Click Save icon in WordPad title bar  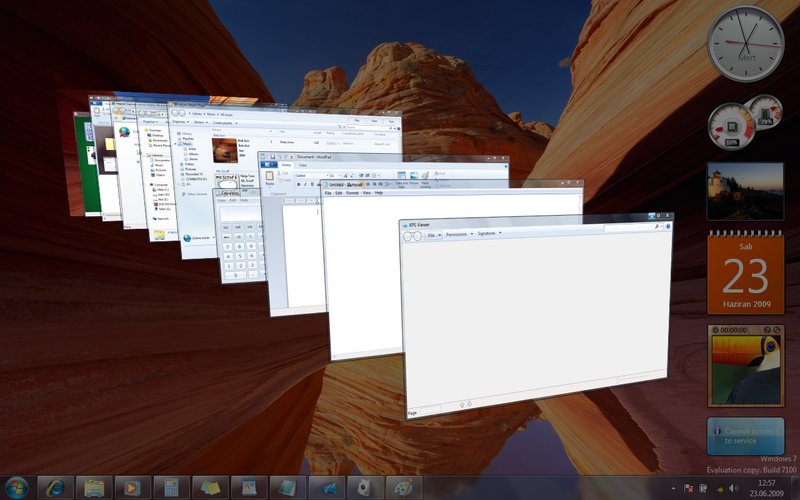tap(273, 157)
